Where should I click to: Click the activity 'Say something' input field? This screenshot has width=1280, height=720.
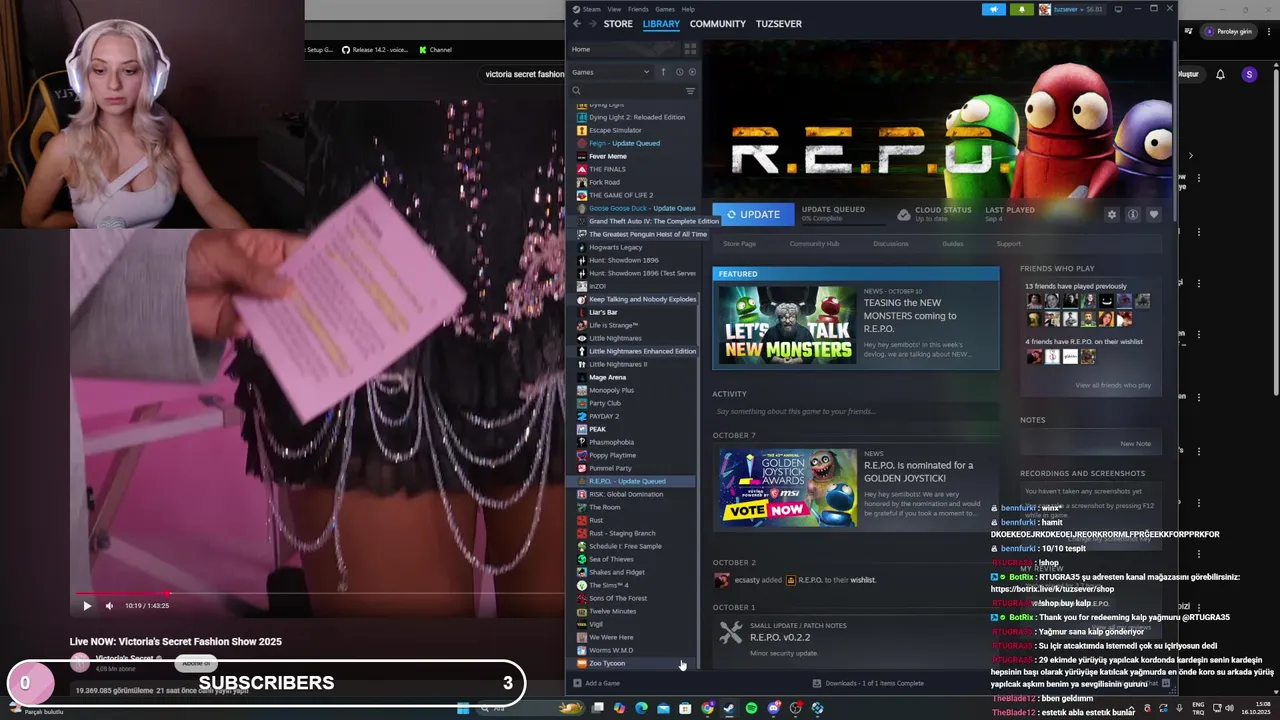point(855,412)
